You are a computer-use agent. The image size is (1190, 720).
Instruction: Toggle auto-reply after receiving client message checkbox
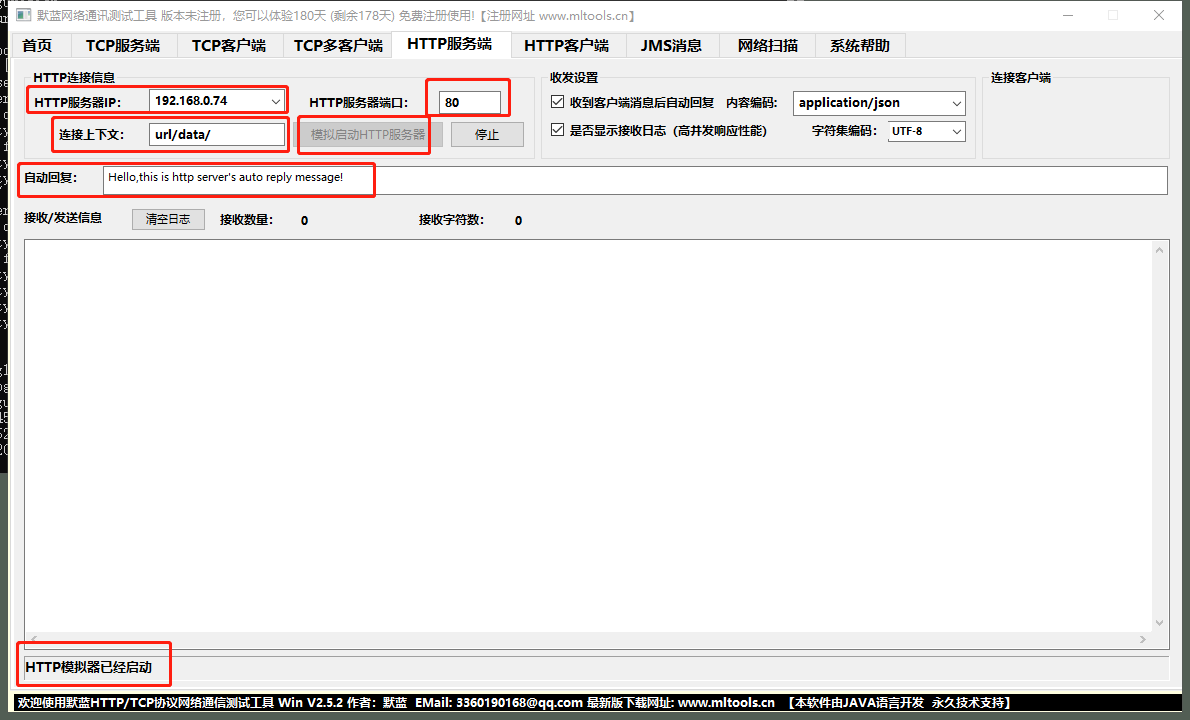click(x=558, y=102)
